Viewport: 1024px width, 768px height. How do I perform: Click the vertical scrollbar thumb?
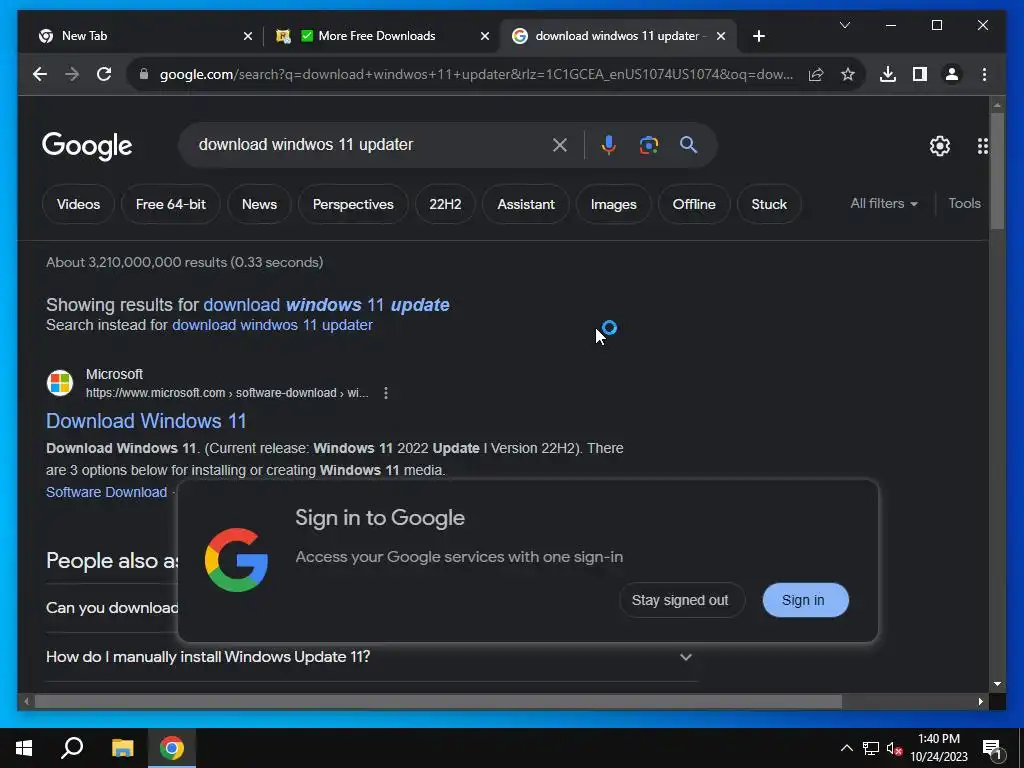coord(997,171)
